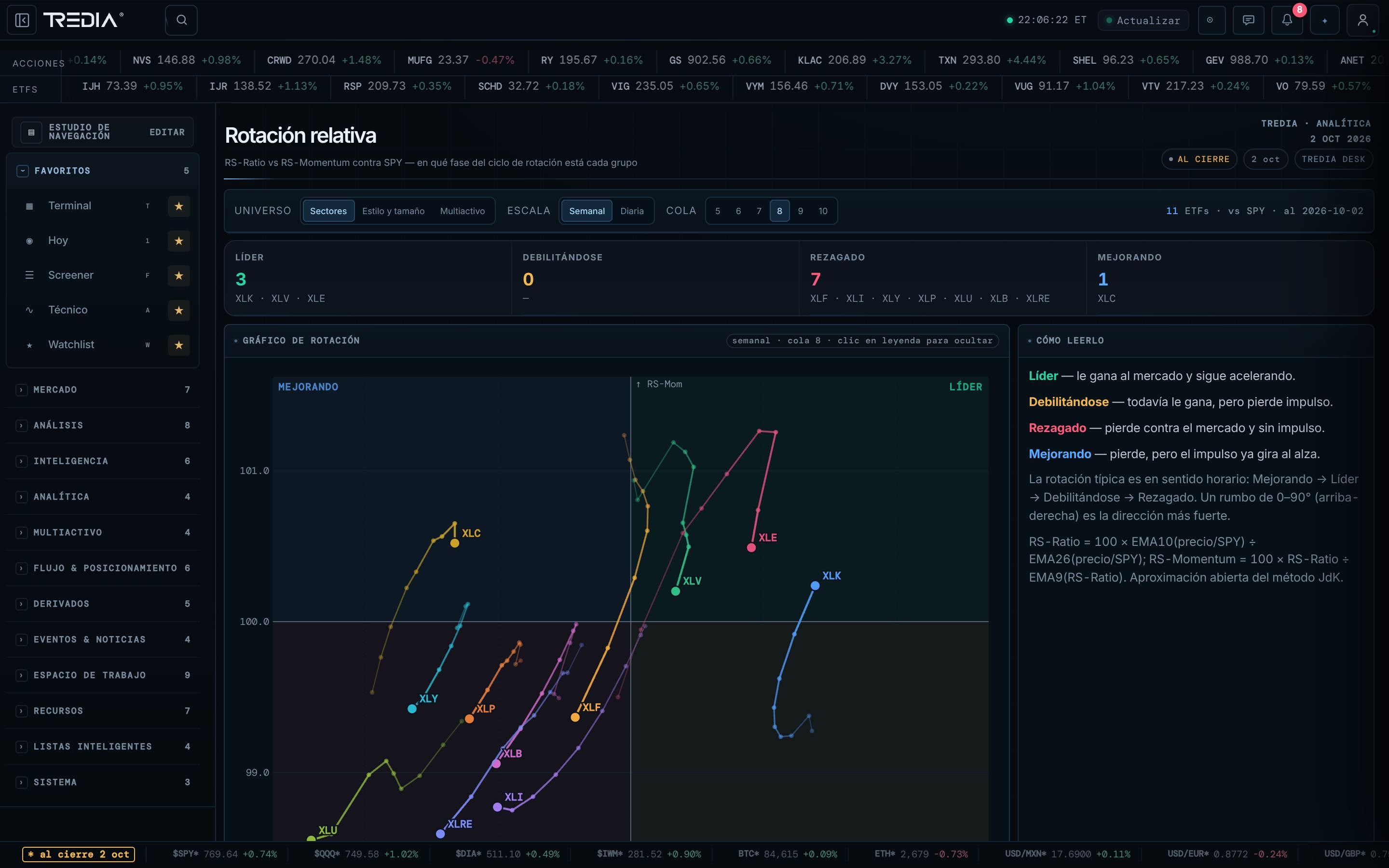Click the Editar navigation button
The height and width of the screenshot is (868, 1389).
(167, 132)
